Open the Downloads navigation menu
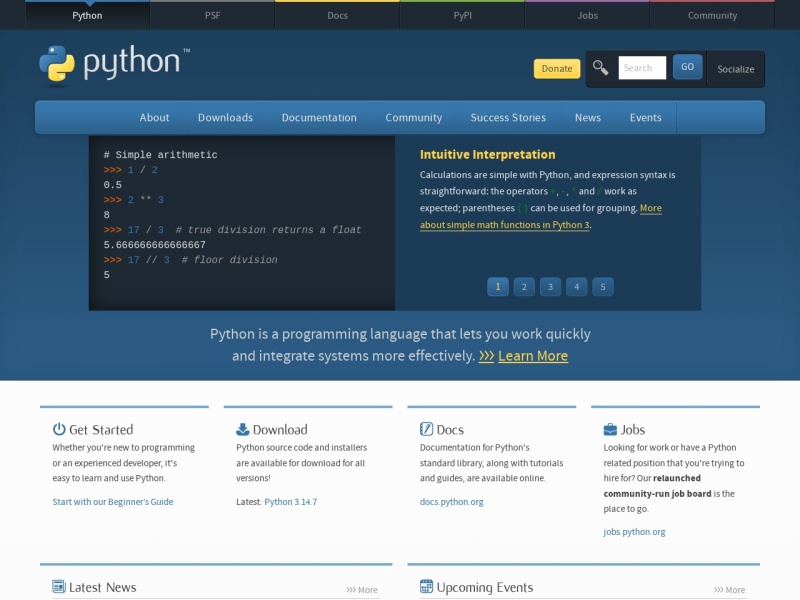 point(226,117)
